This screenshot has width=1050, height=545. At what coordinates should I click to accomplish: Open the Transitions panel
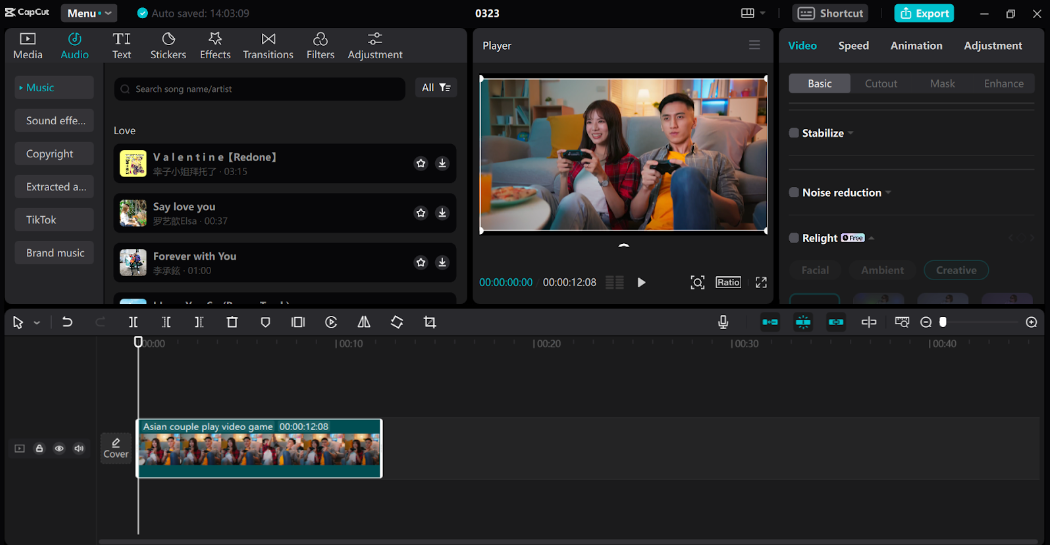(268, 46)
